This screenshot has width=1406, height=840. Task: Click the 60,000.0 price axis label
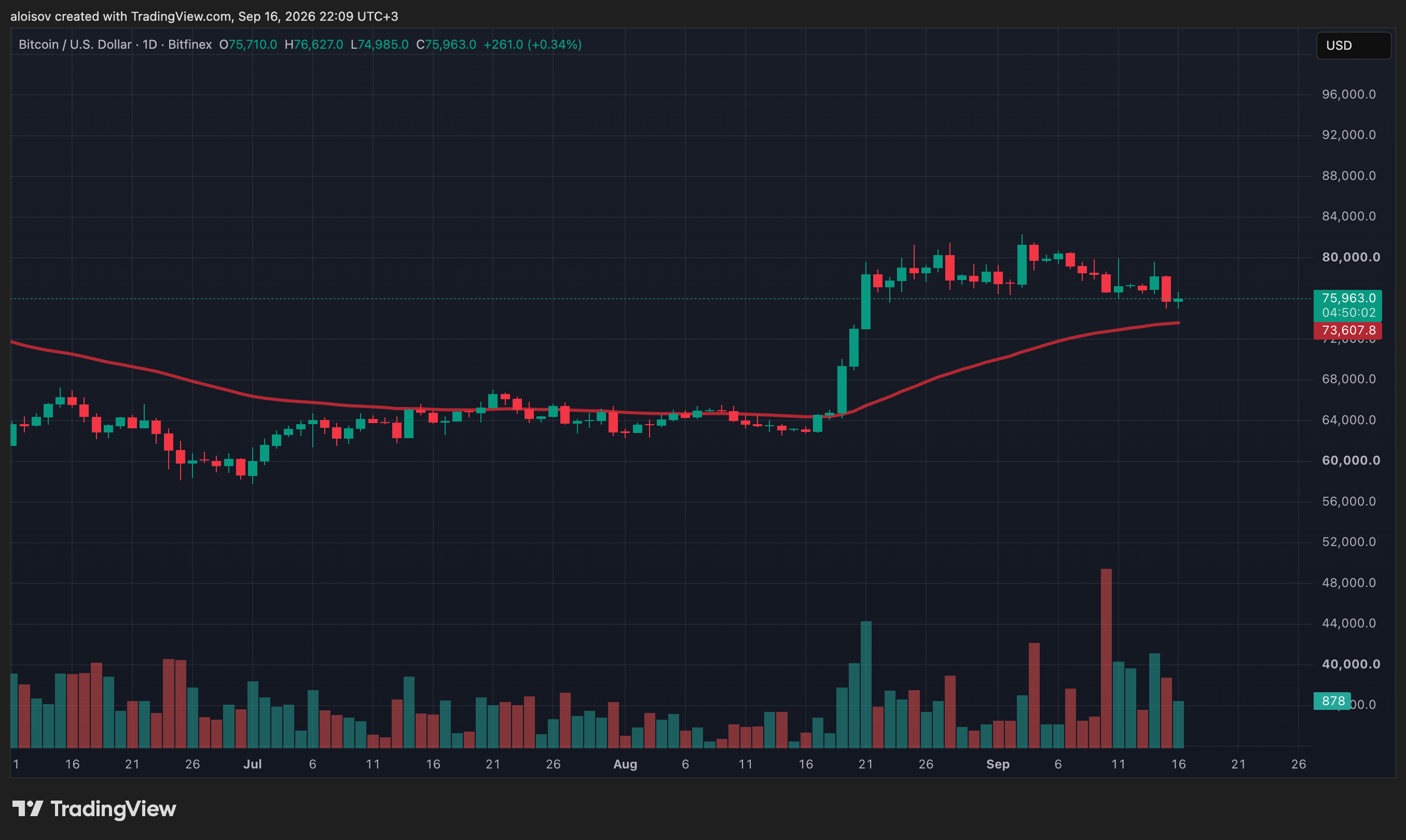tap(1350, 460)
